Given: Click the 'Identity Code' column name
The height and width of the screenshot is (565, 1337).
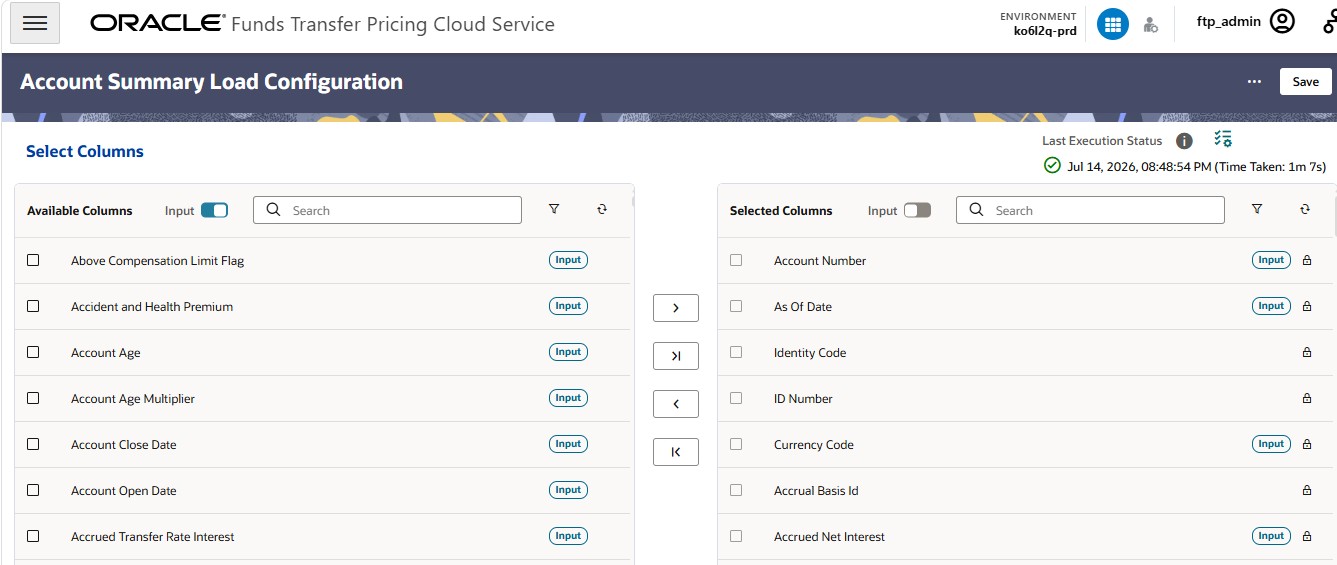Looking at the screenshot, I should click(x=810, y=353).
